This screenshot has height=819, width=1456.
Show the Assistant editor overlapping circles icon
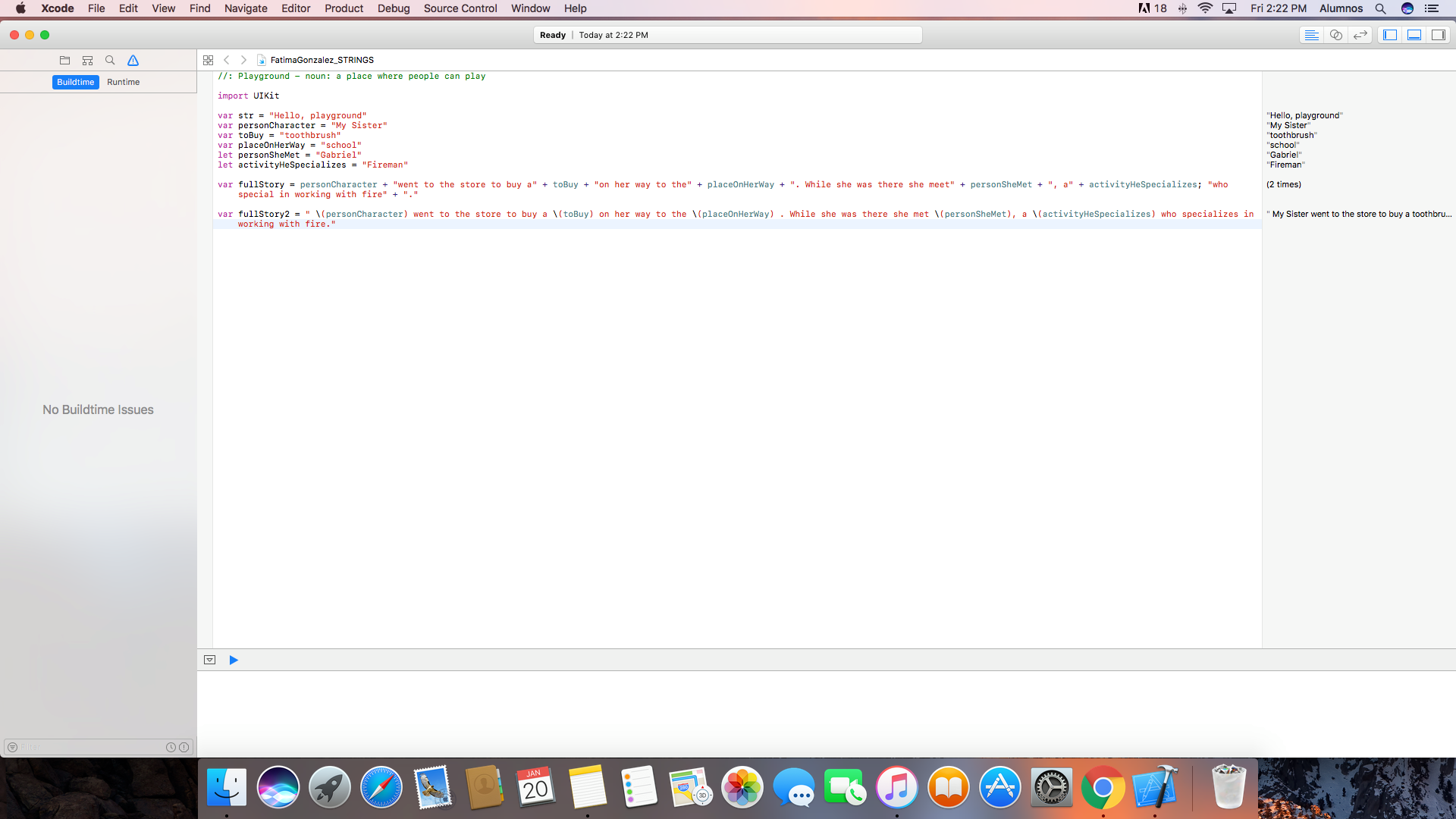(1335, 35)
